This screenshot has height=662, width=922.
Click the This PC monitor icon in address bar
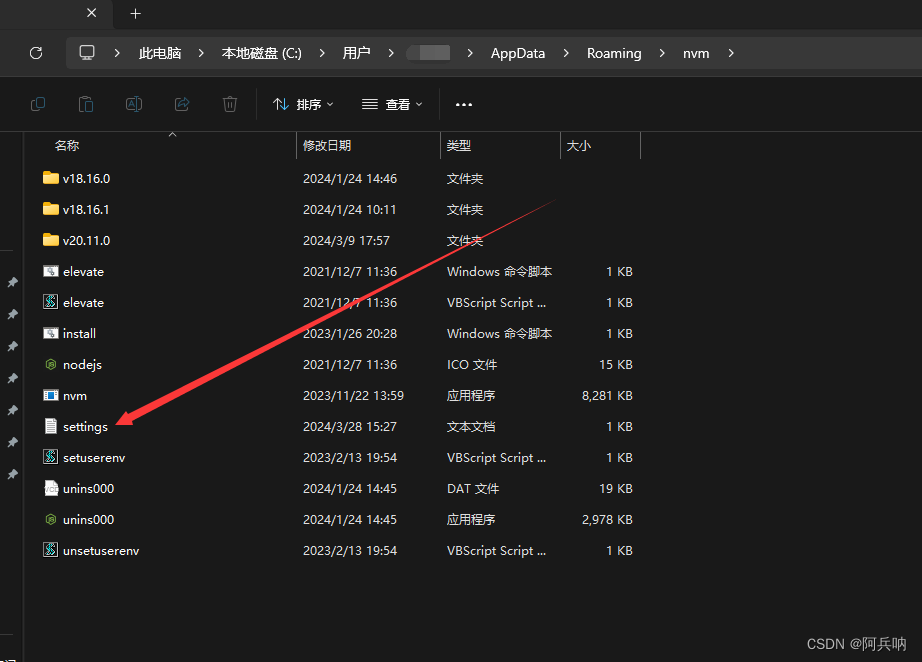[88, 53]
